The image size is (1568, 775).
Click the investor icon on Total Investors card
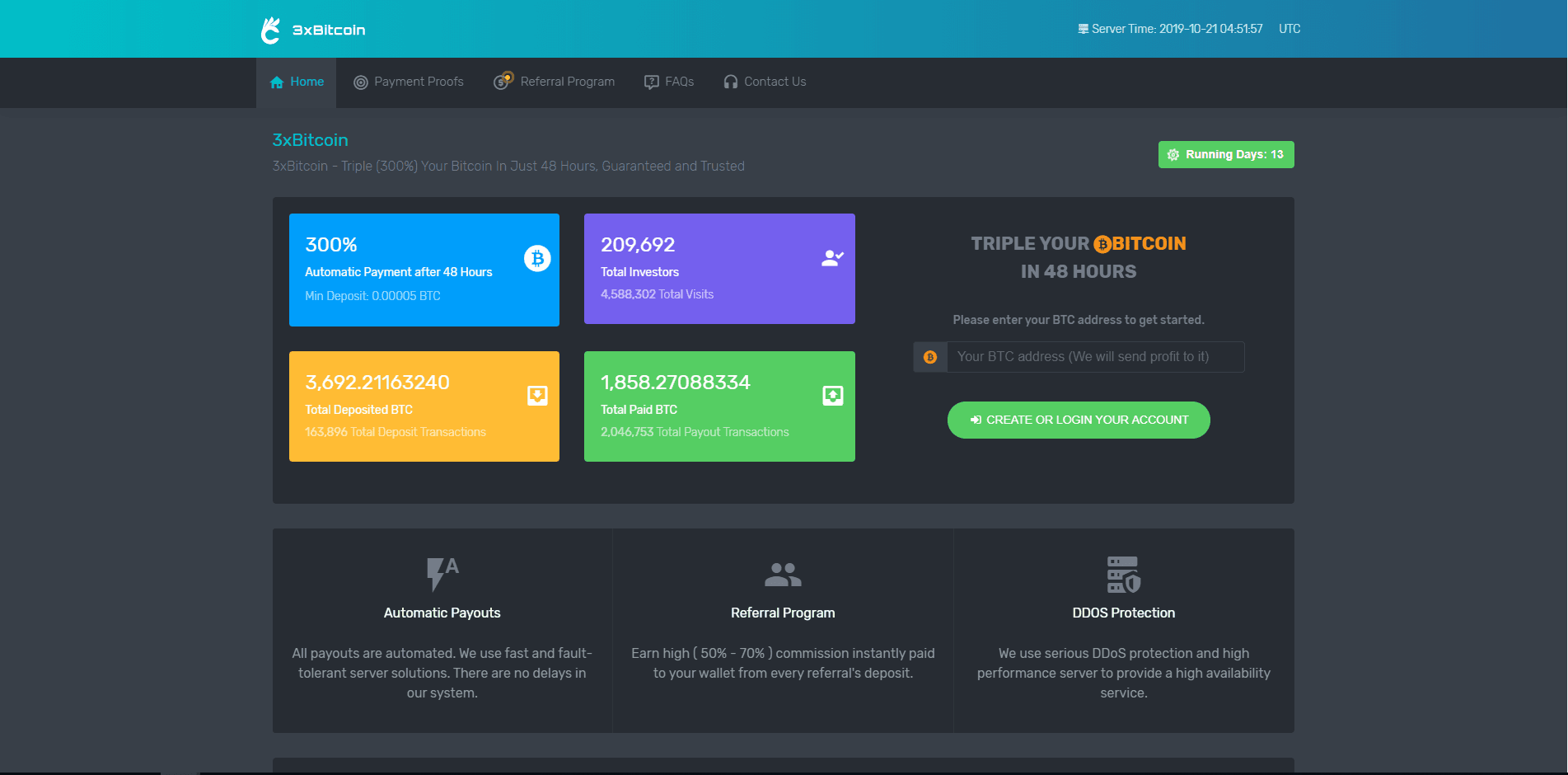[832, 258]
